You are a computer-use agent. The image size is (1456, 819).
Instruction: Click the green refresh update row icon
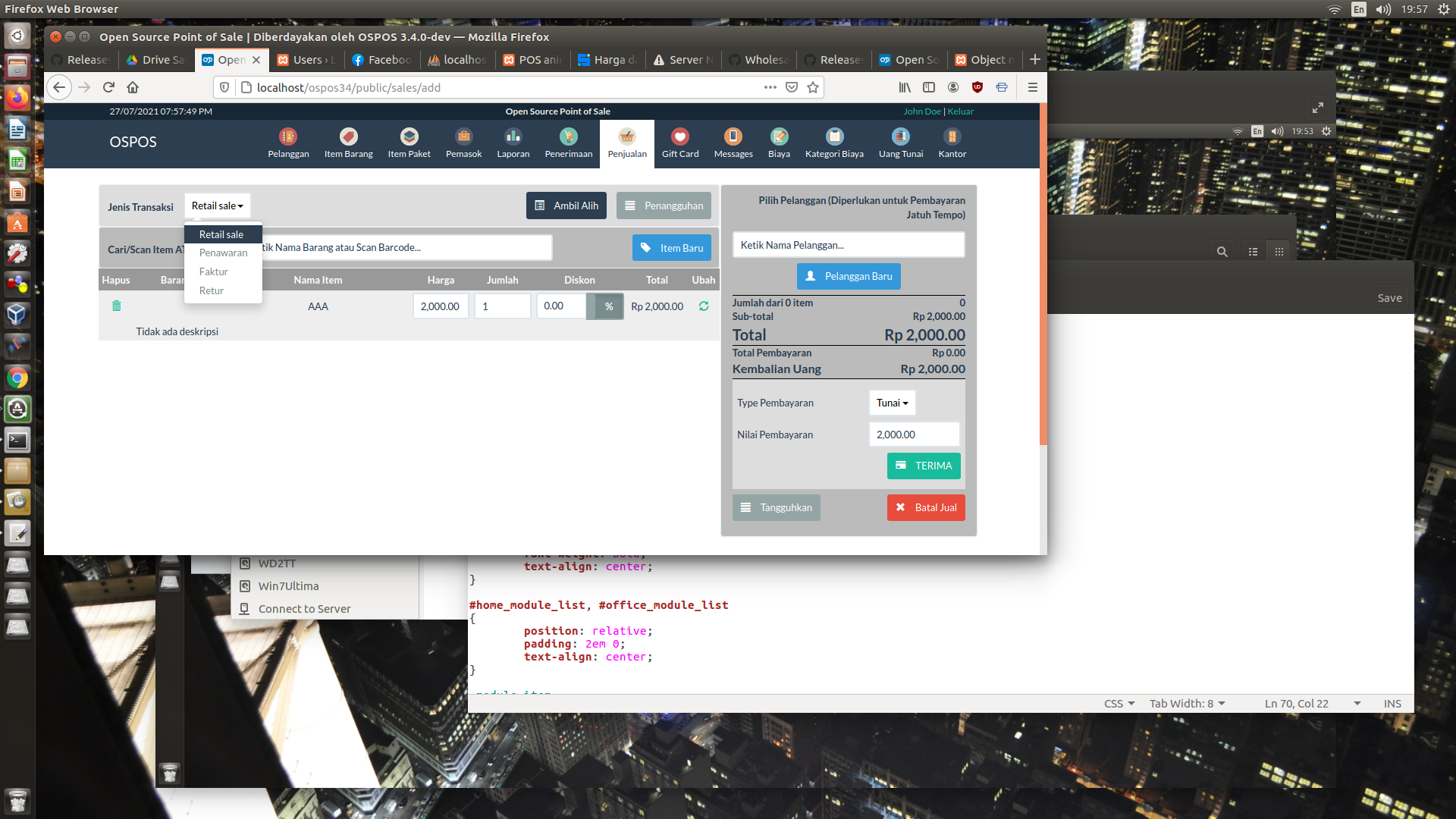704,306
